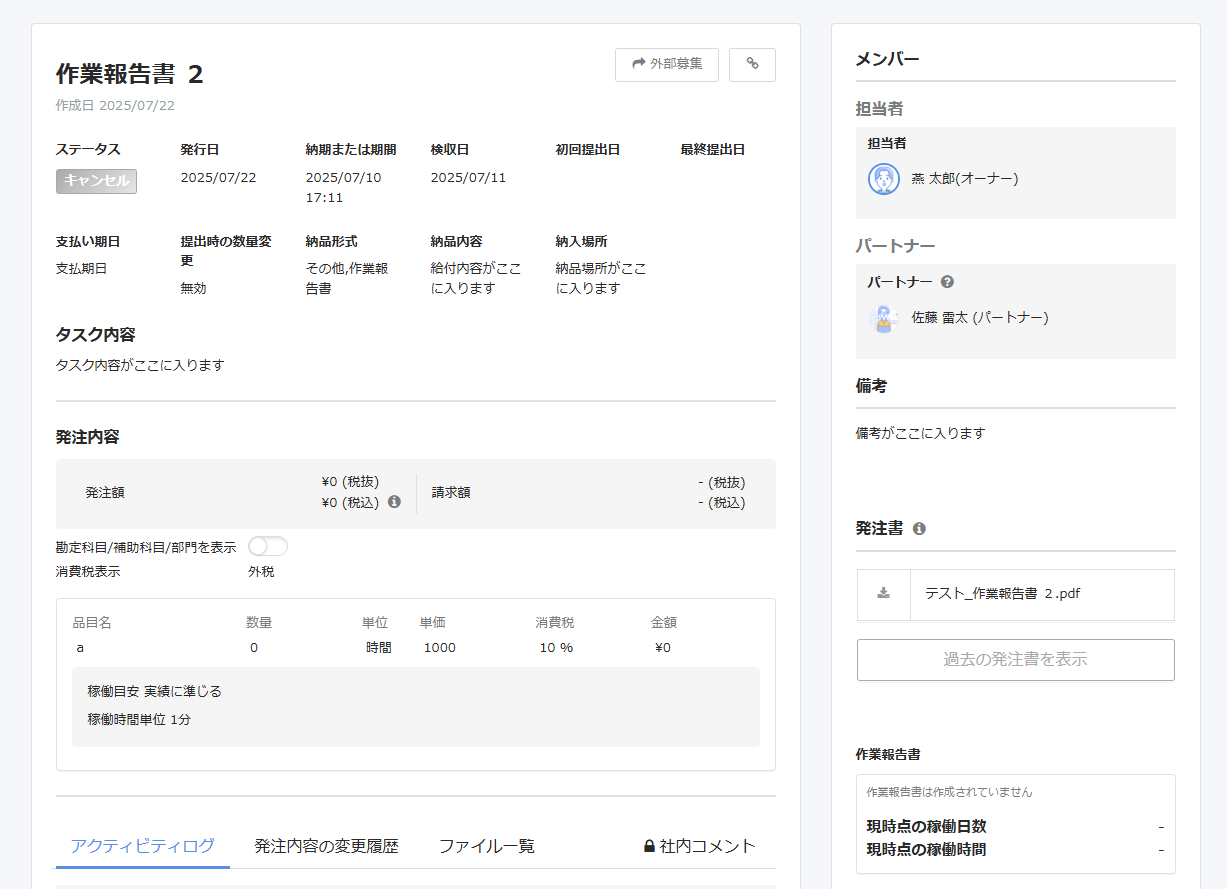Click the info icon beside 発注額 税込
1227x889 pixels.
point(394,502)
